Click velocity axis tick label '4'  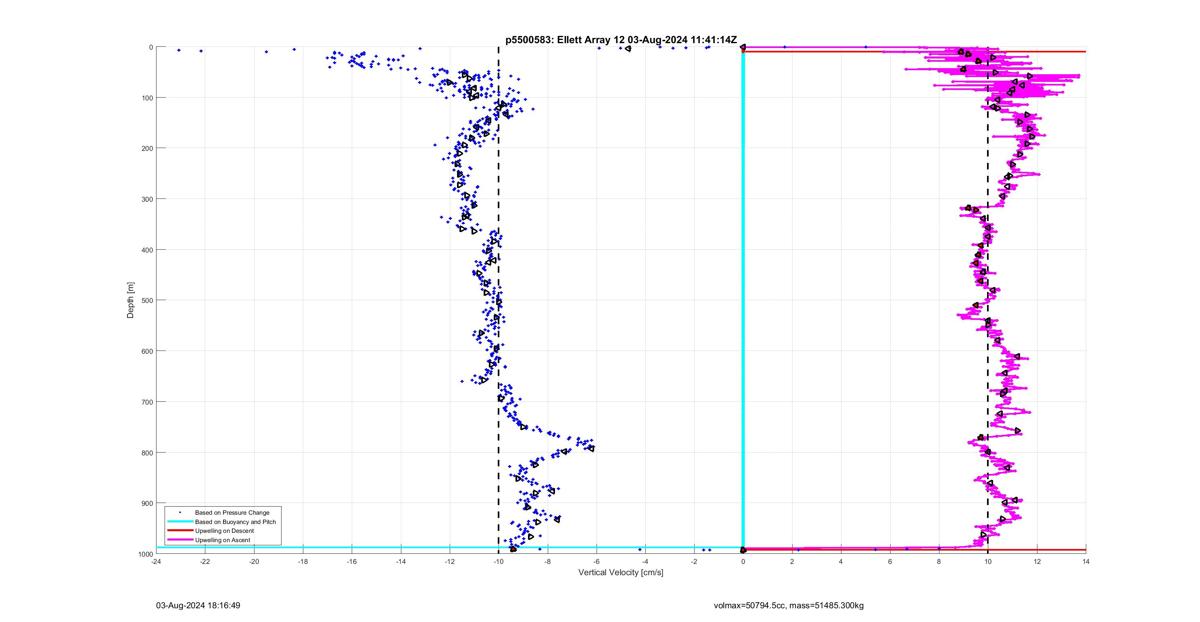click(841, 562)
